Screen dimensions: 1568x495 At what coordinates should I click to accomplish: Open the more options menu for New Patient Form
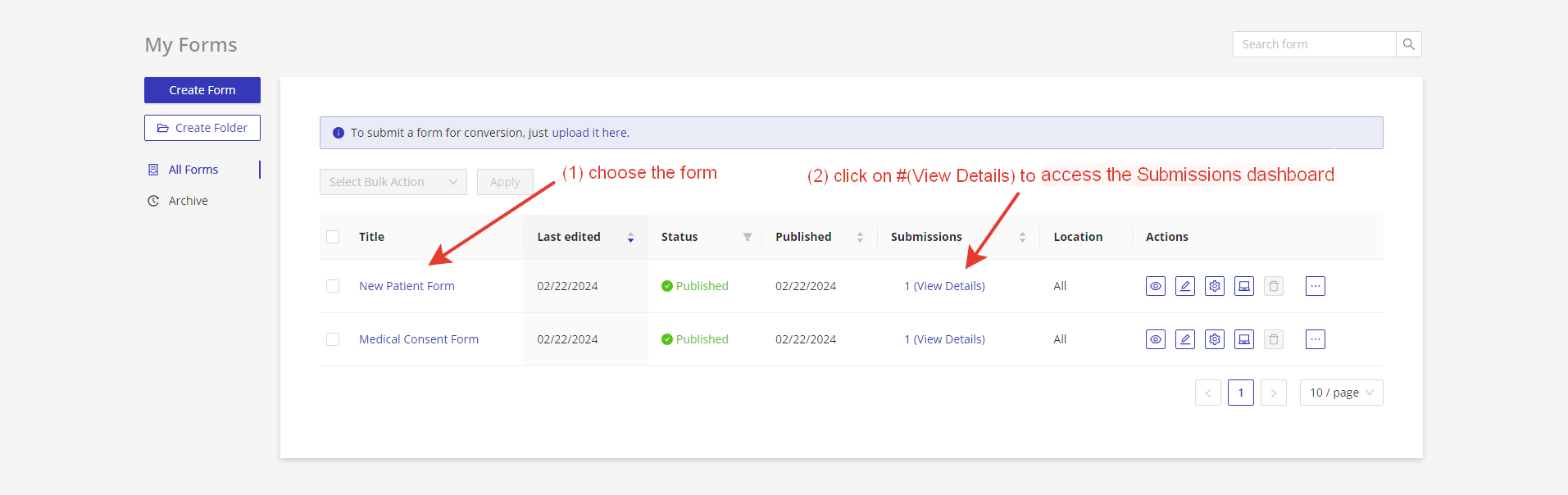coord(1315,286)
